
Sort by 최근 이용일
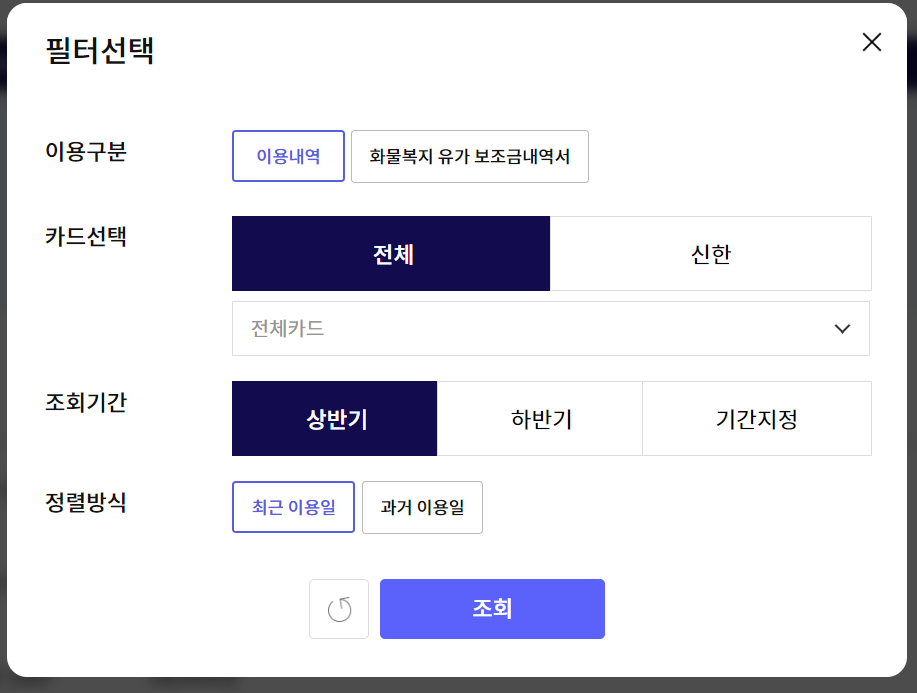293,507
